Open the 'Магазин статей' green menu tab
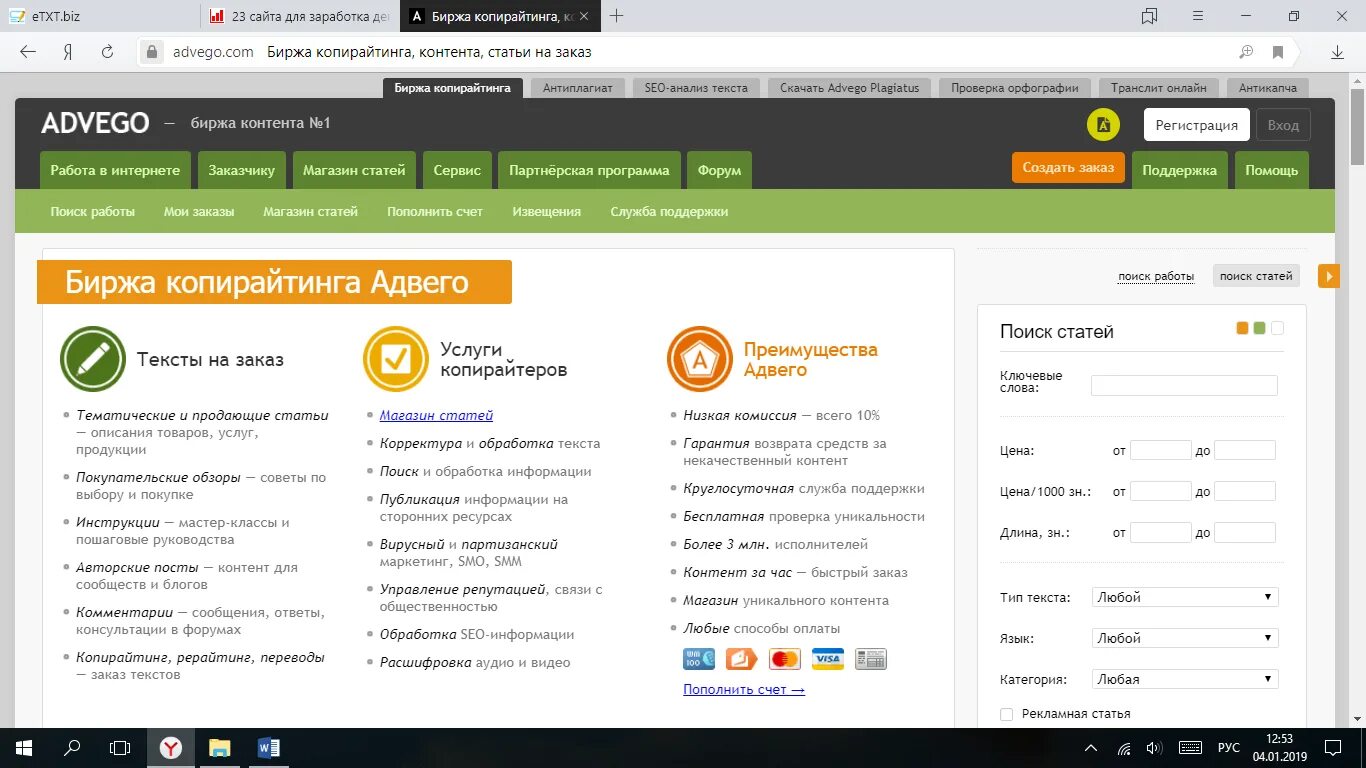Screen dimensions: 1366x768 point(354,170)
